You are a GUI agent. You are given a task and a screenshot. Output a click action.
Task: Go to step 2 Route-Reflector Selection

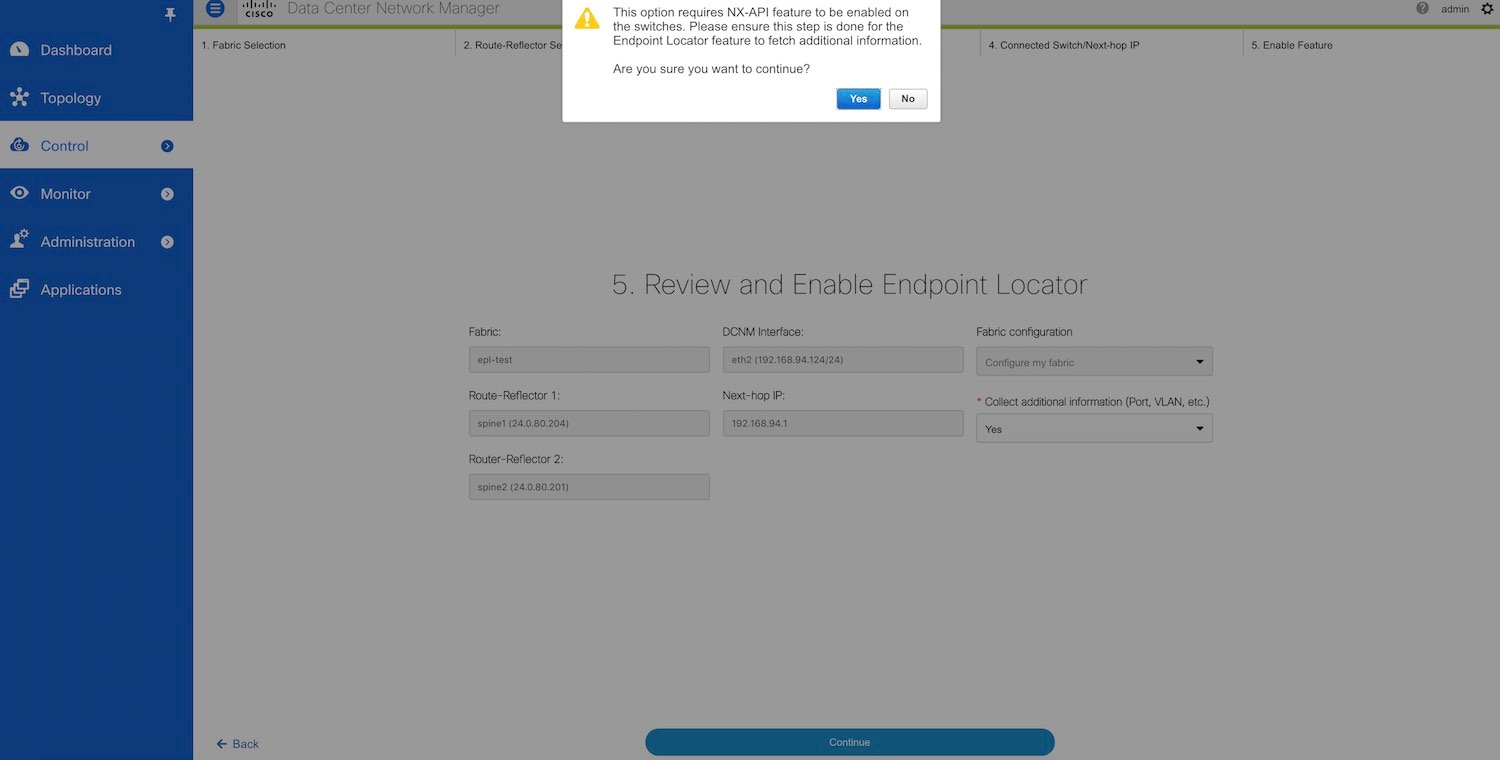(x=512, y=45)
